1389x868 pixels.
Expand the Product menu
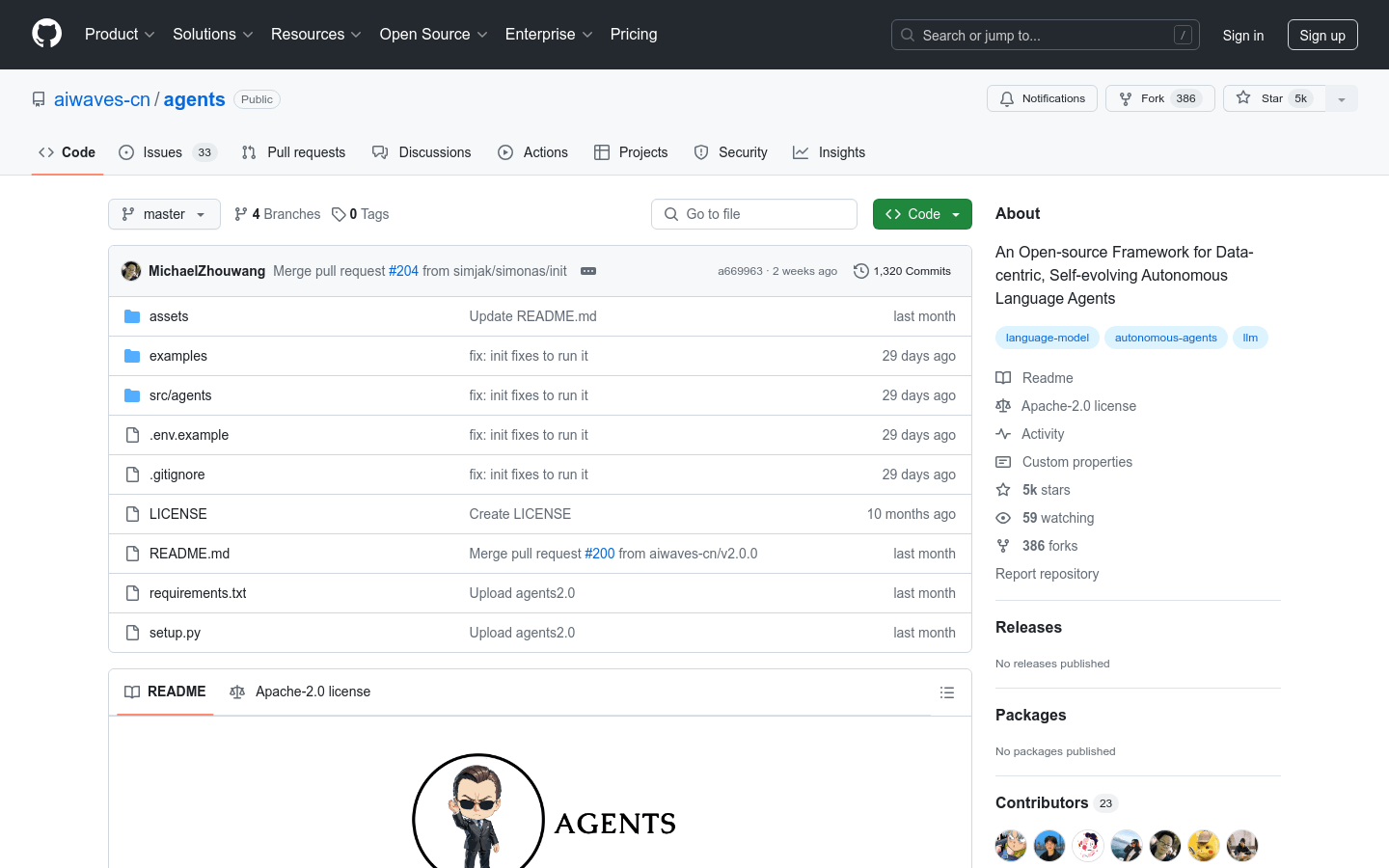click(x=120, y=34)
